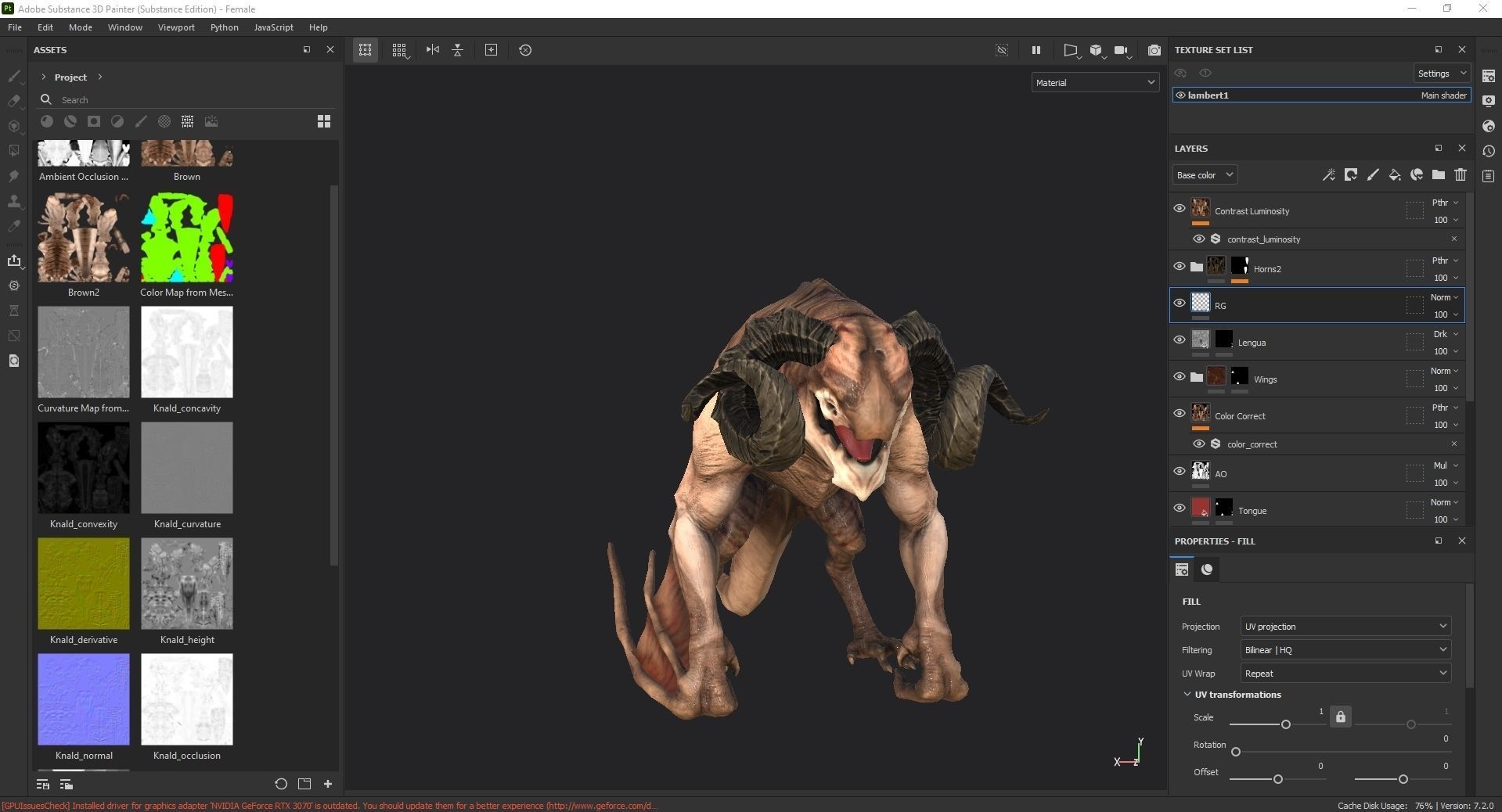Adjust the Scale slider handle

click(1285, 724)
